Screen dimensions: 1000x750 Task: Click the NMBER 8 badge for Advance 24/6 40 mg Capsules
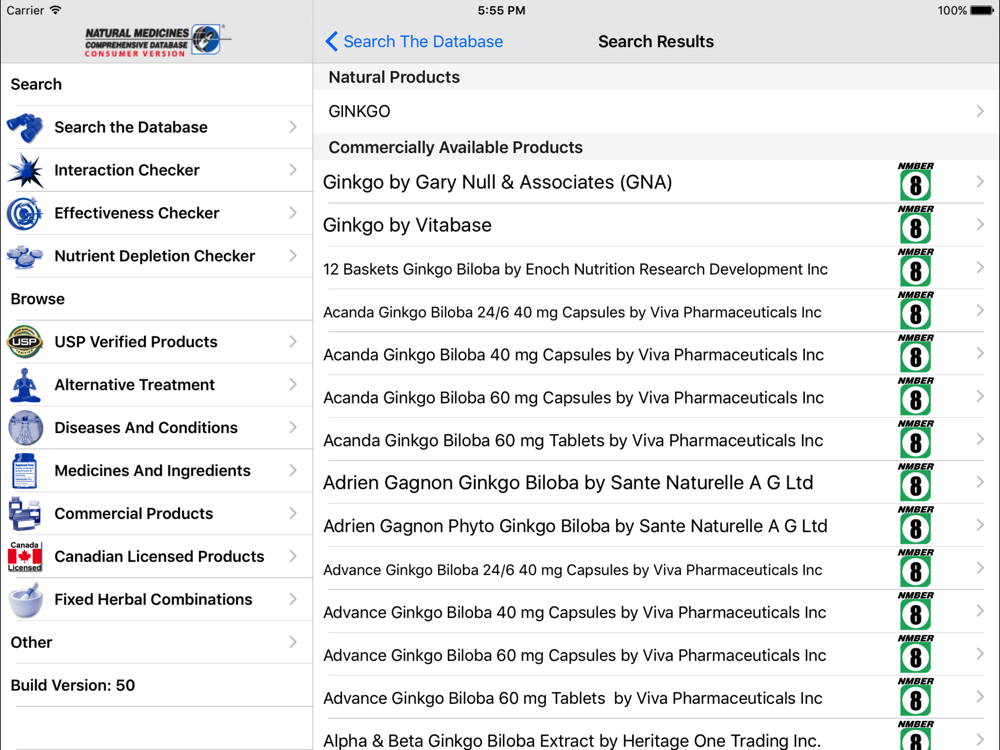(x=915, y=569)
